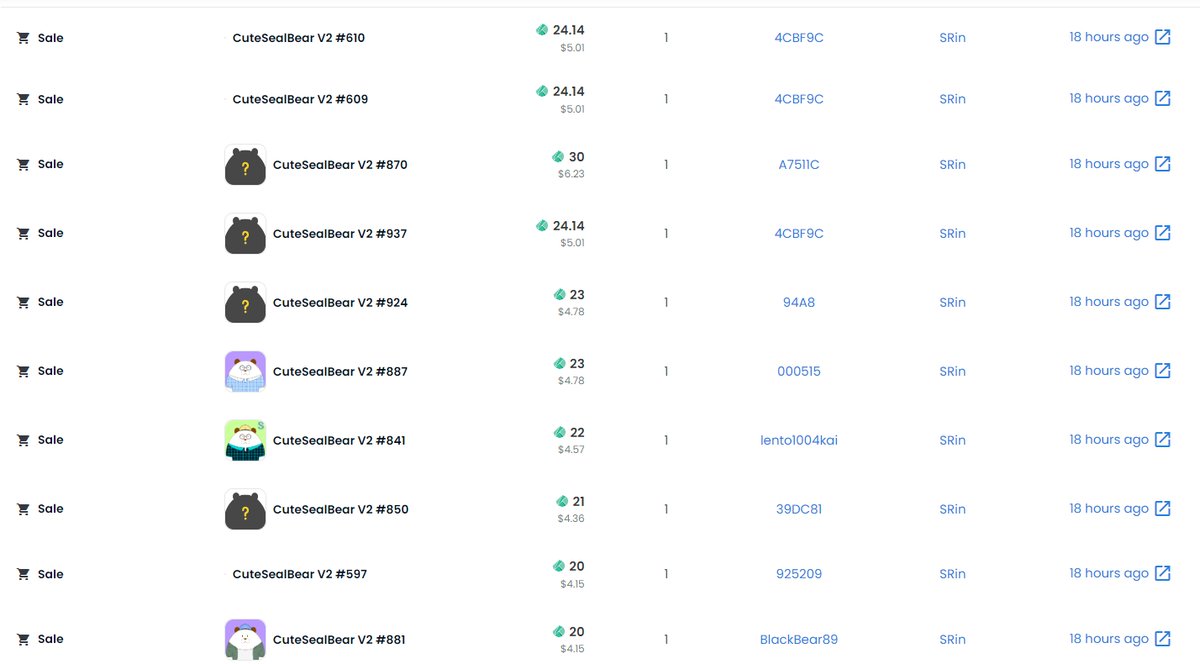
Task: Open item CuteSealBear V2 #881
Action: pyautogui.click(x=339, y=640)
